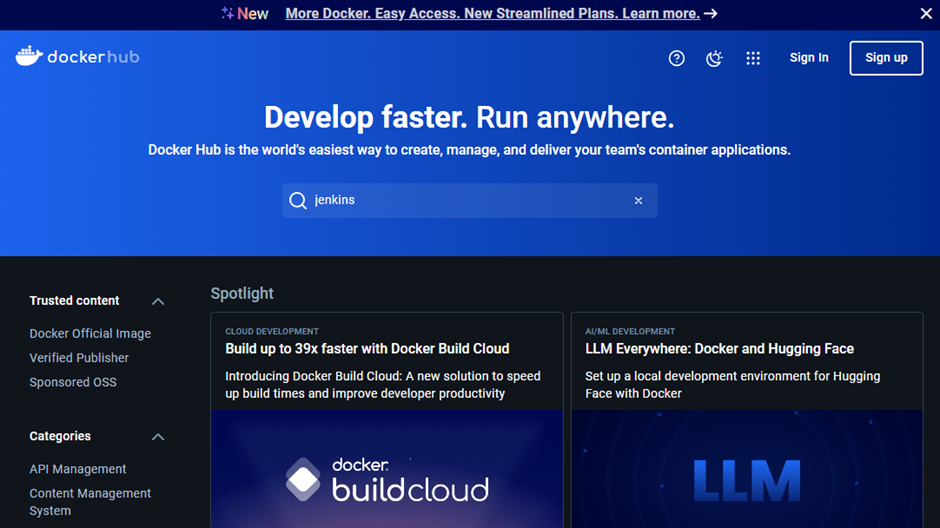Image resolution: width=940 pixels, height=528 pixels.
Task: Toggle the dark/light theme icon
Action: click(x=714, y=58)
